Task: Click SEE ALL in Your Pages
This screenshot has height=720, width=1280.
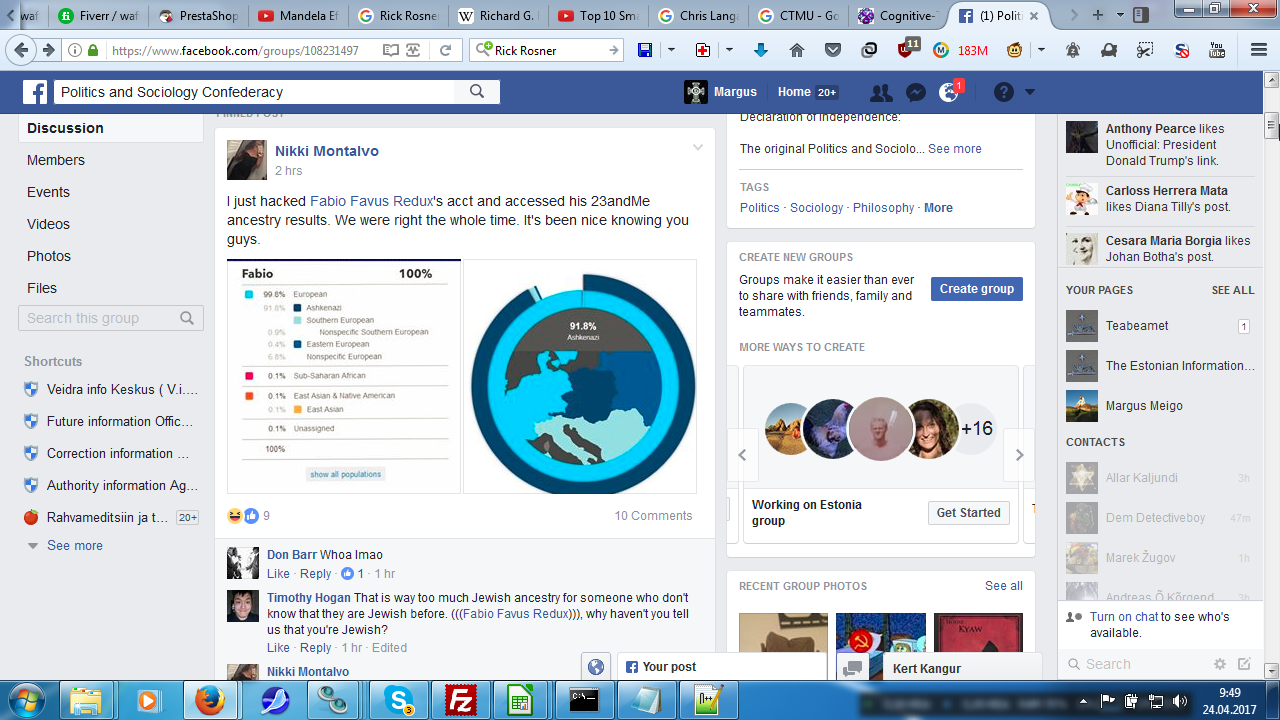Action: coord(1233,290)
